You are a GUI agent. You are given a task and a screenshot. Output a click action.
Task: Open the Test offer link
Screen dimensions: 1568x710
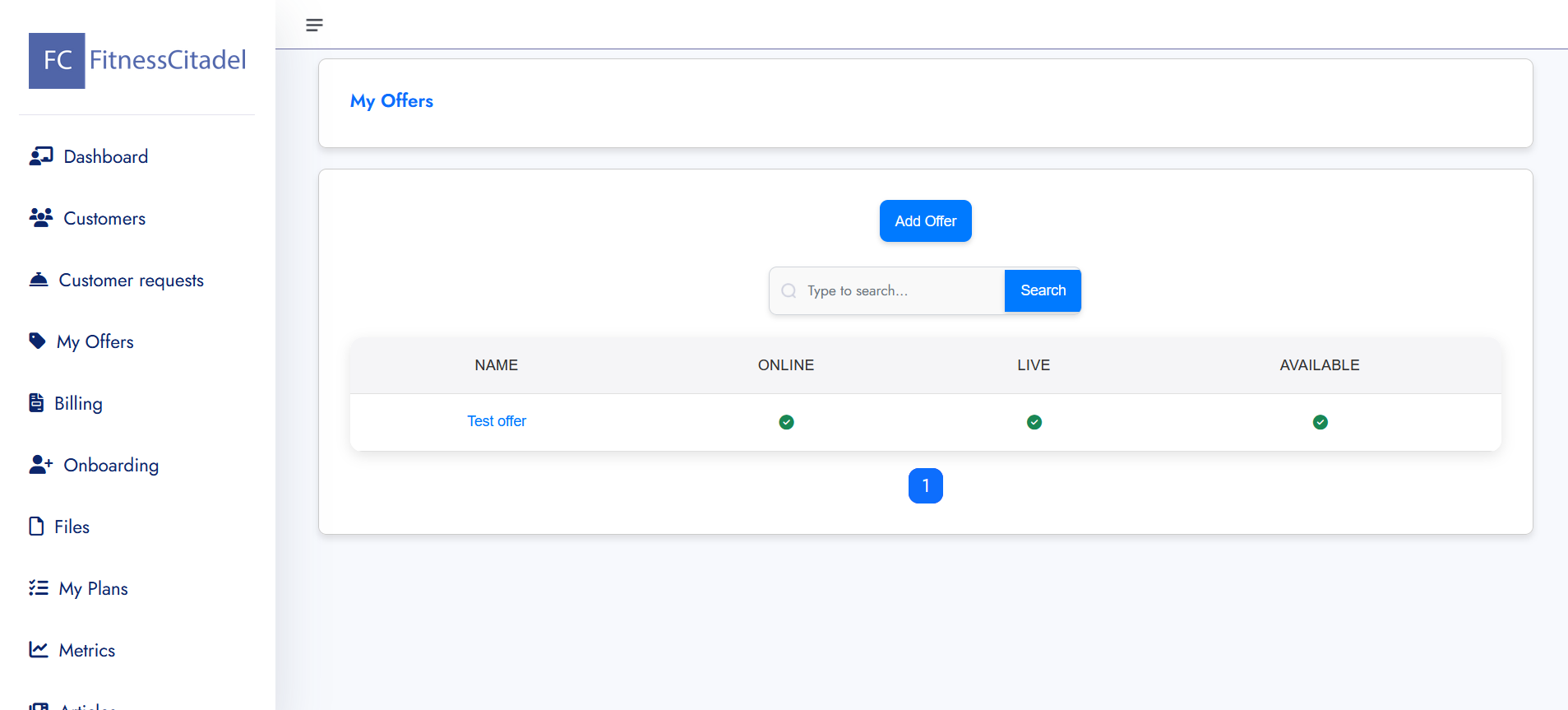[497, 421]
